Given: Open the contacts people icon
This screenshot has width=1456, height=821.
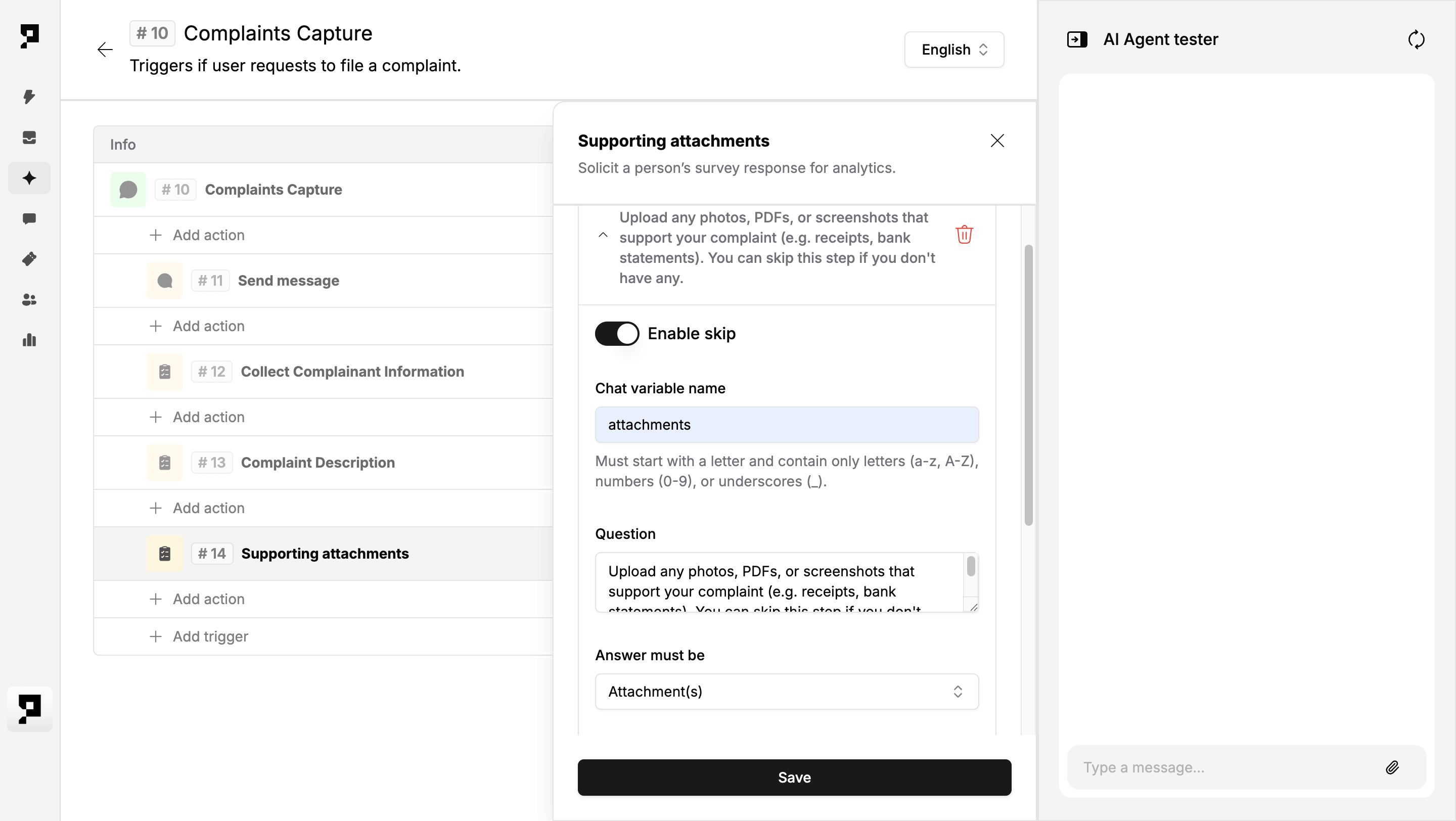Looking at the screenshot, I should pos(29,299).
